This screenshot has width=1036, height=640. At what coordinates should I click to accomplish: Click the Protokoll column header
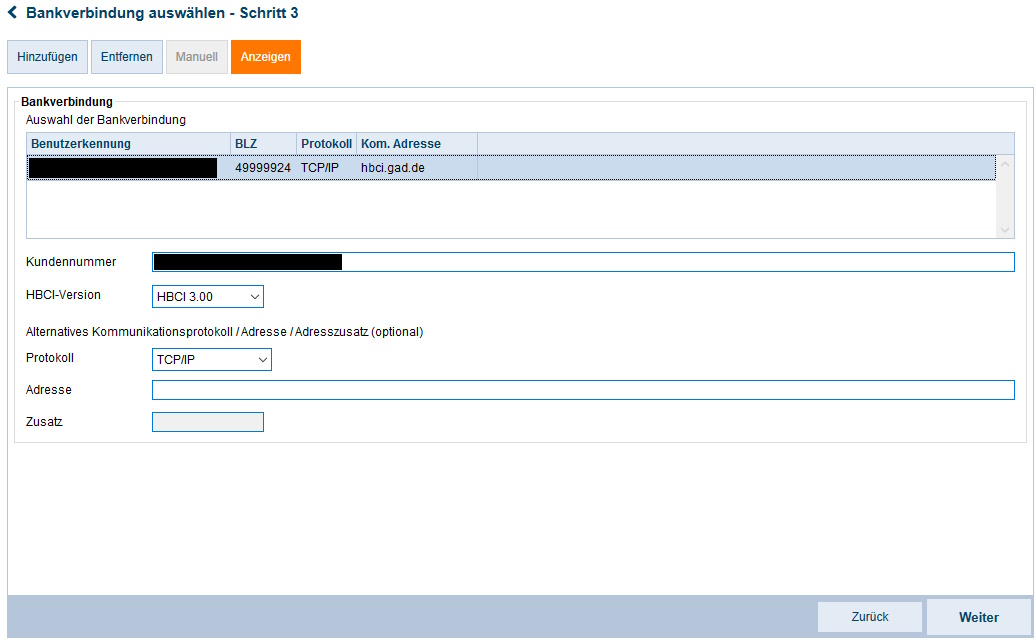click(326, 144)
